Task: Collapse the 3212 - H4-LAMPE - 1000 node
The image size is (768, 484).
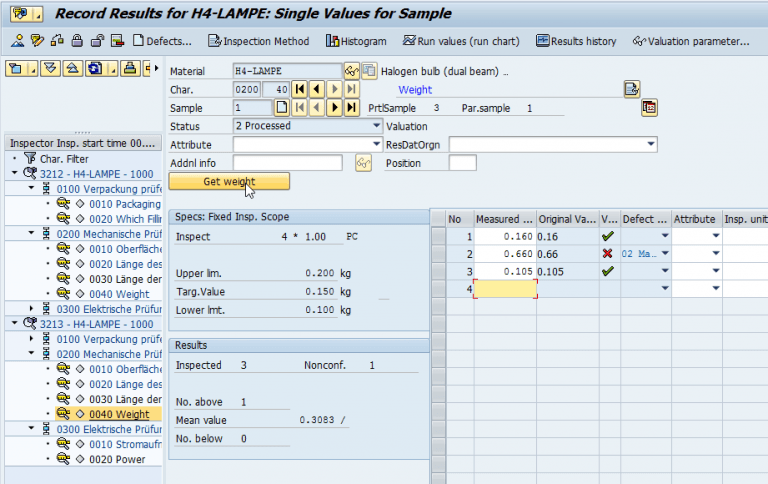Action: [x=14, y=173]
